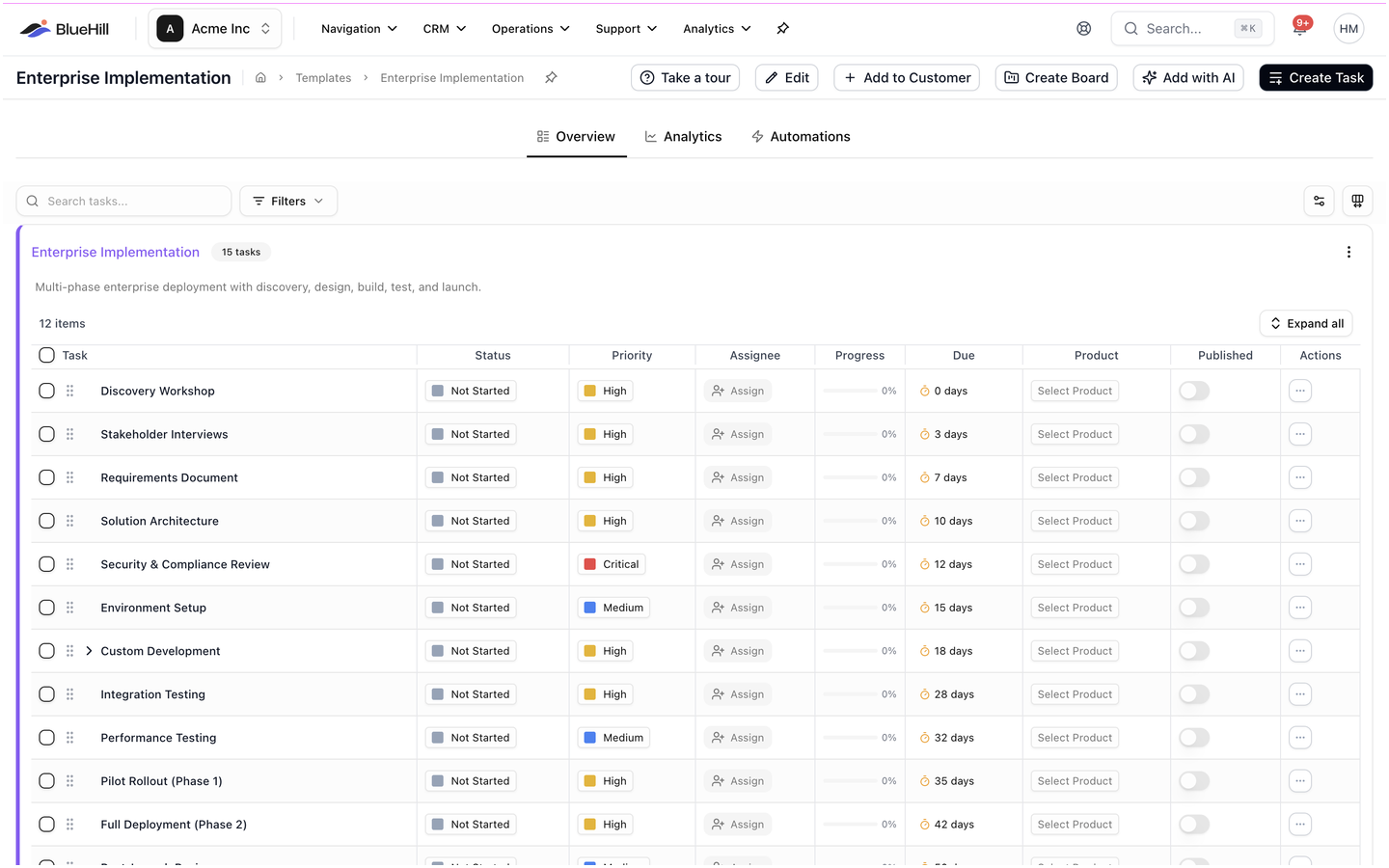Switch to the Automations tab
Viewport: 1389px width, 868px height.
coord(801,137)
